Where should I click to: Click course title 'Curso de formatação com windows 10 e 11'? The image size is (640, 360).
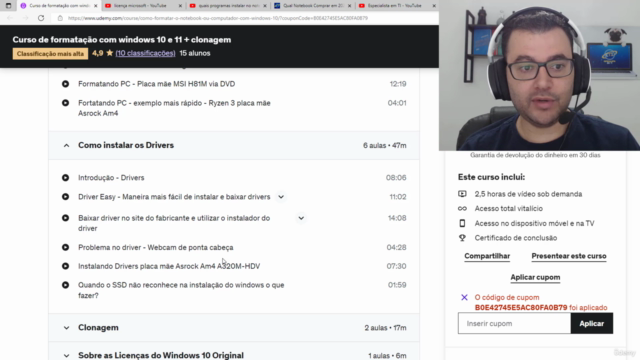(122, 40)
